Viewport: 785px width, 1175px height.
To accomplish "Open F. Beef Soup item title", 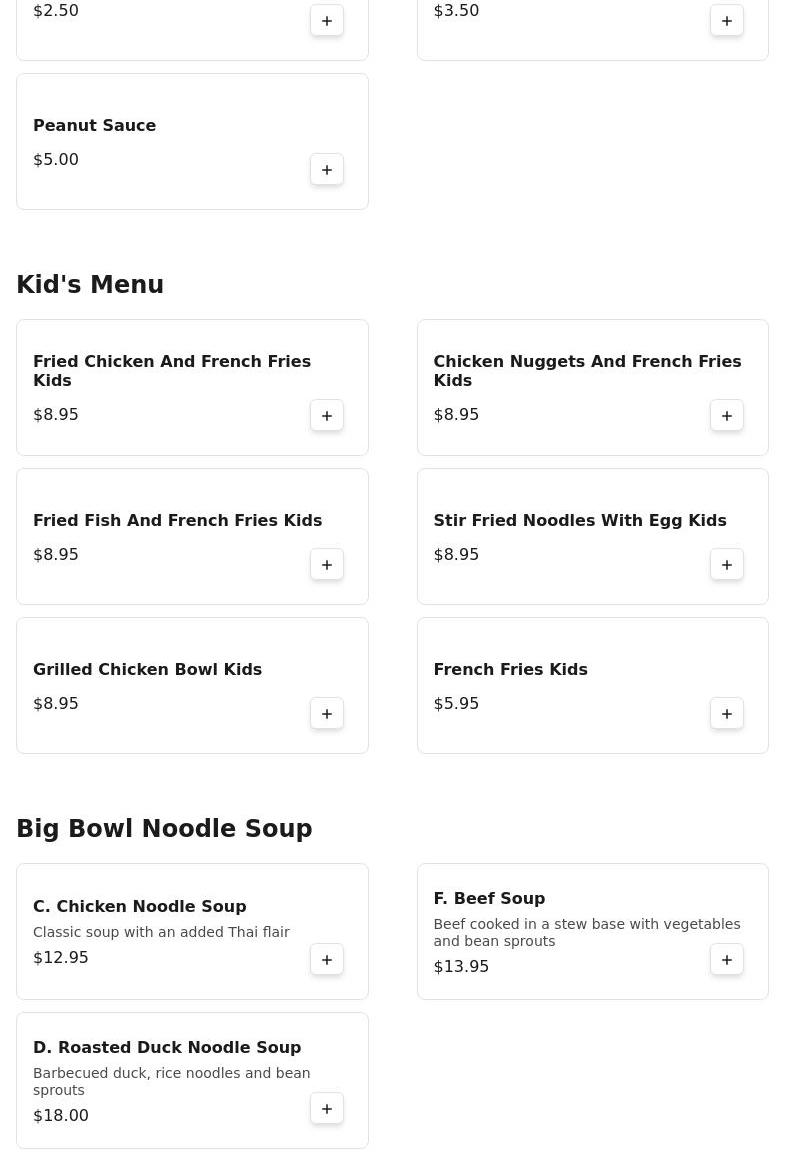I will click(x=489, y=899).
